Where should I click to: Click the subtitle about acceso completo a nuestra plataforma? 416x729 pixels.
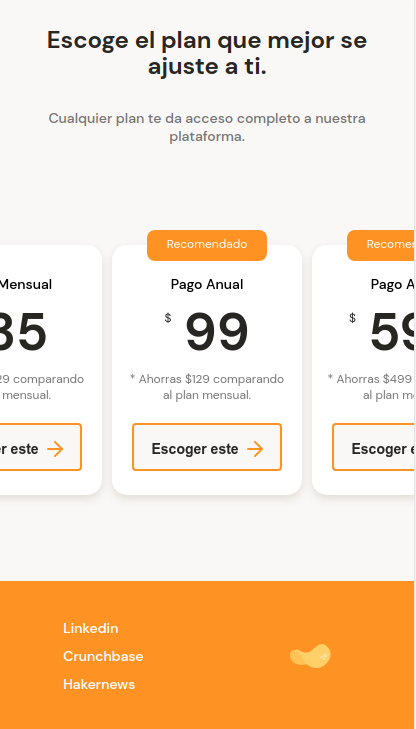(x=207, y=127)
